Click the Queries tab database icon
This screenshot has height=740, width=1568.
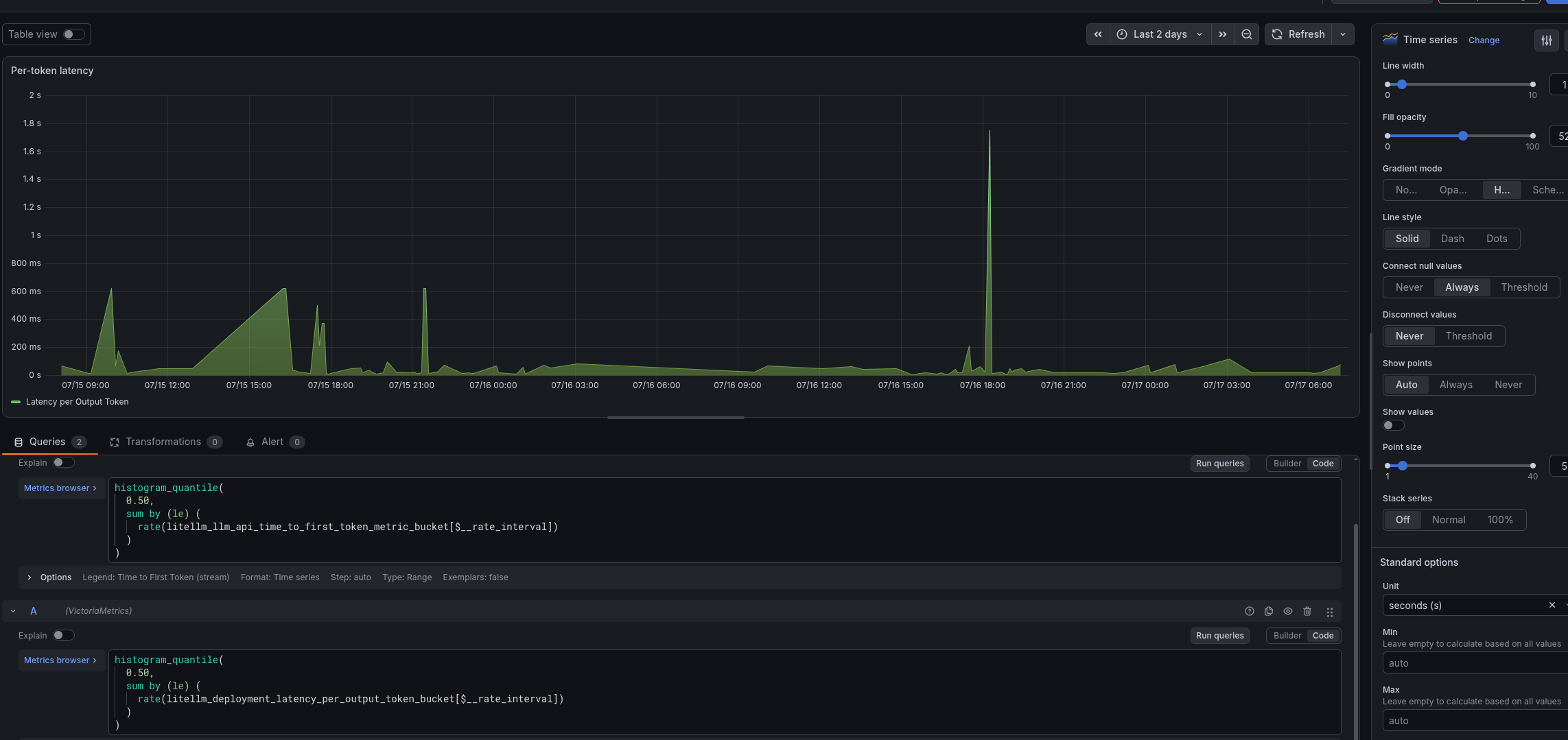pos(19,442)
